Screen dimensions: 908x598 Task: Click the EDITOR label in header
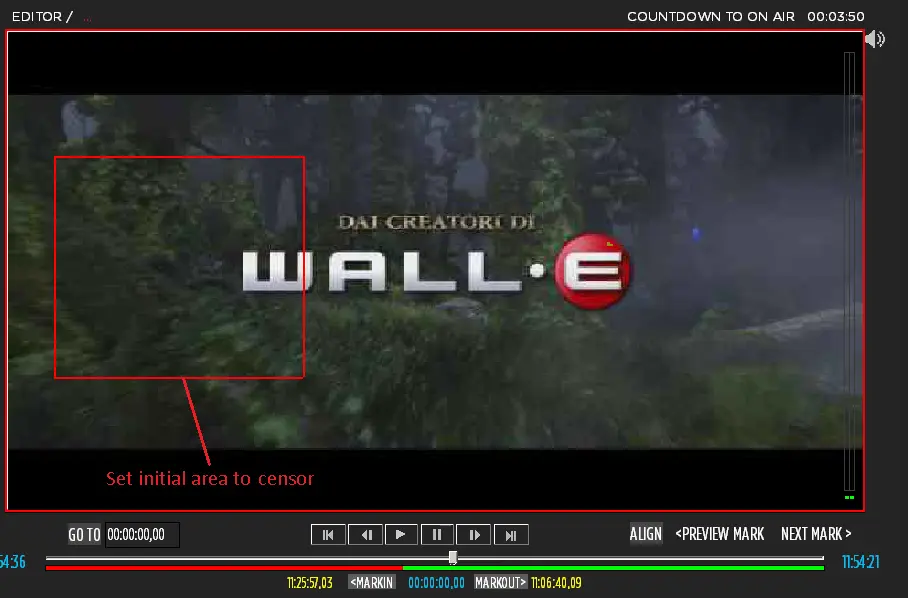click(x=36, y=16)
